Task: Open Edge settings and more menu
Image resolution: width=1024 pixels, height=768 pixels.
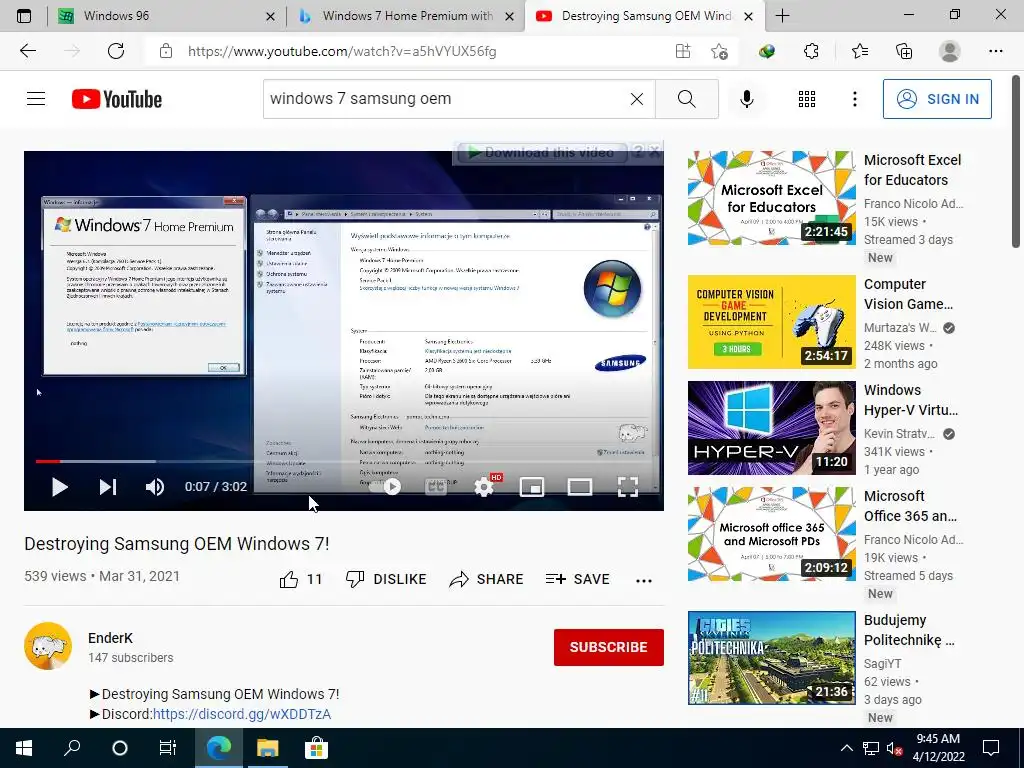Action: (x=995, y=51)
